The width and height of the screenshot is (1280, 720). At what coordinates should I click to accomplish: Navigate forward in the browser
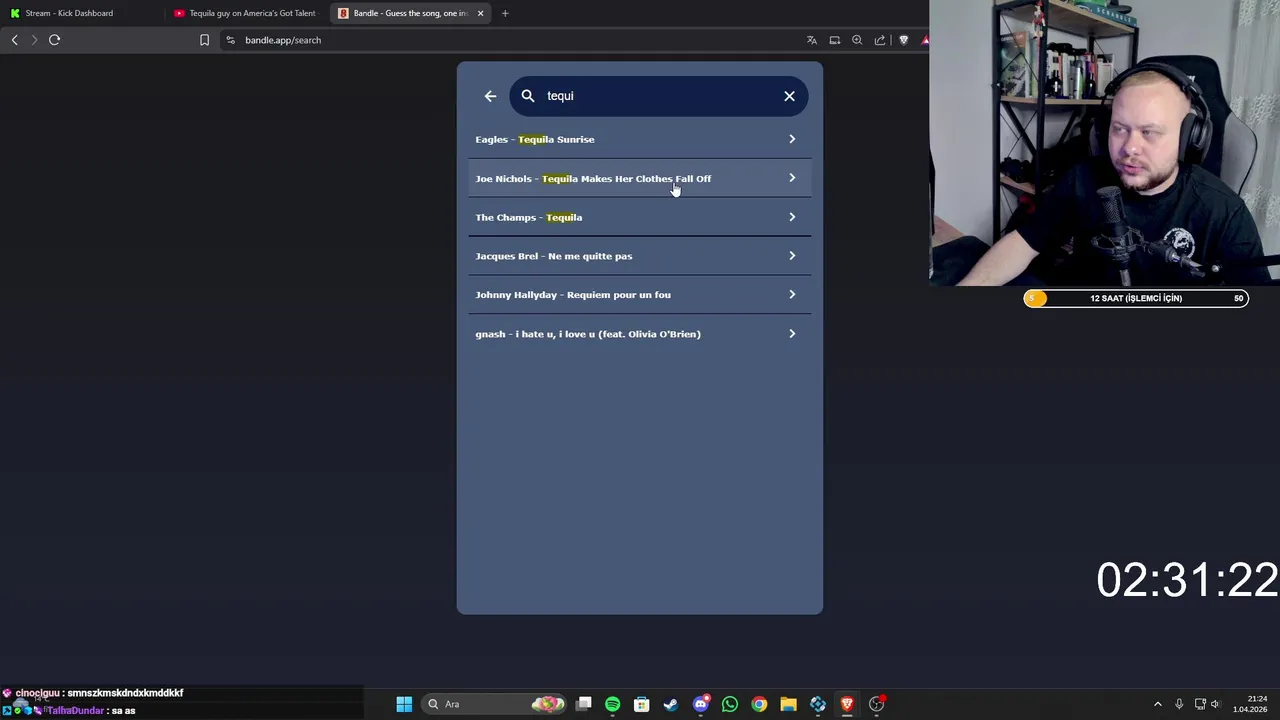34,40
